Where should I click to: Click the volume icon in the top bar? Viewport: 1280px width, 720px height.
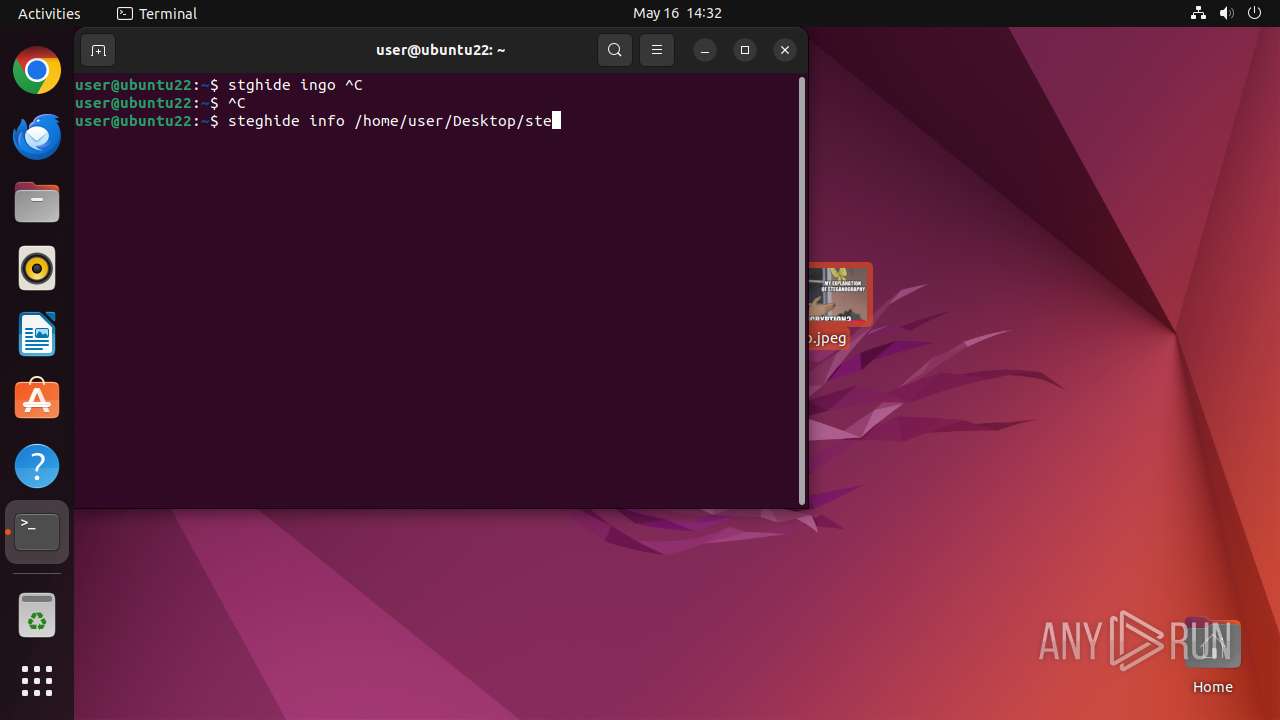pyautogui.click(x=1226, y=13)
